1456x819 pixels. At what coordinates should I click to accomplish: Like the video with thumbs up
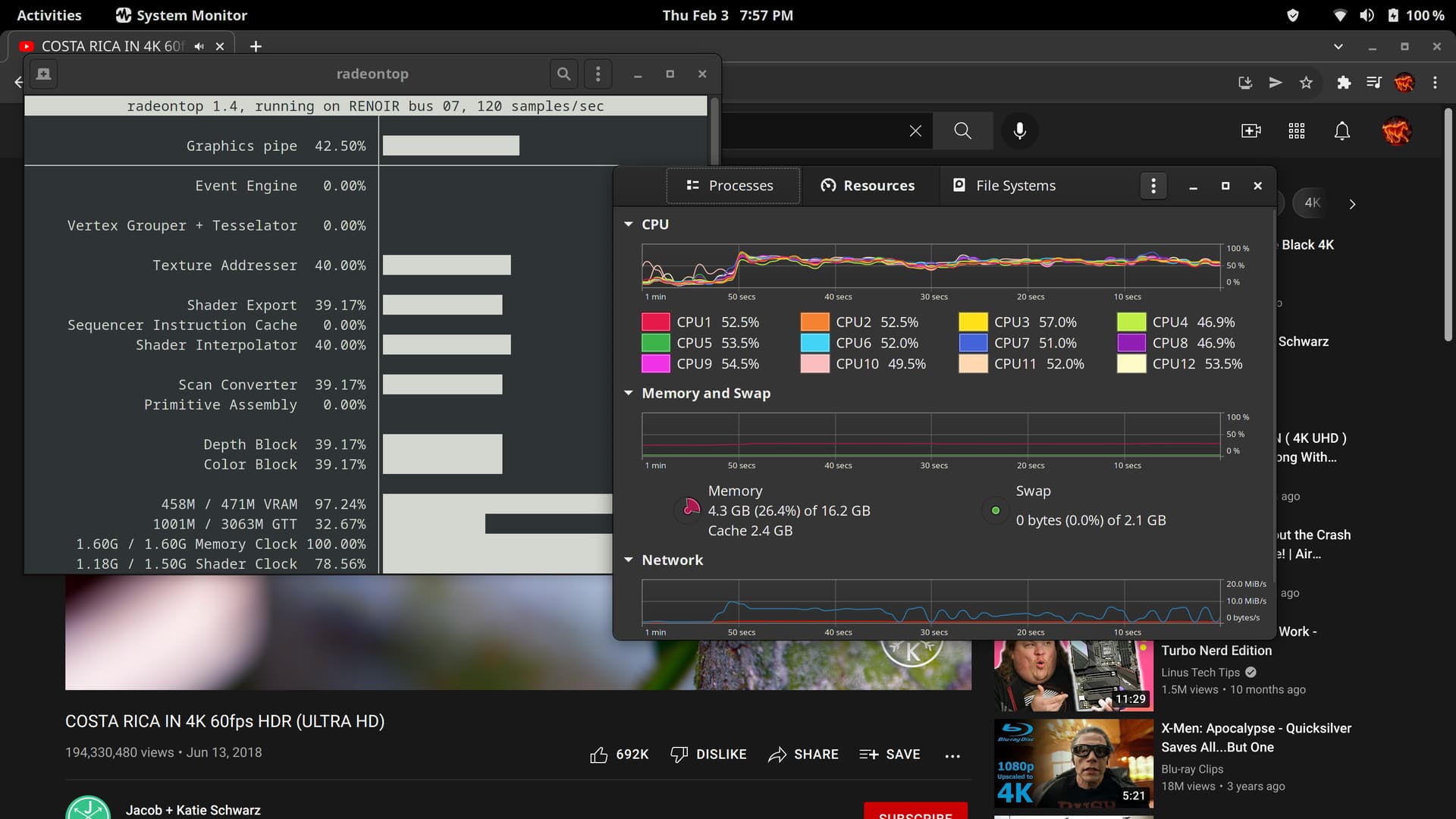click(x=599, y=755)
